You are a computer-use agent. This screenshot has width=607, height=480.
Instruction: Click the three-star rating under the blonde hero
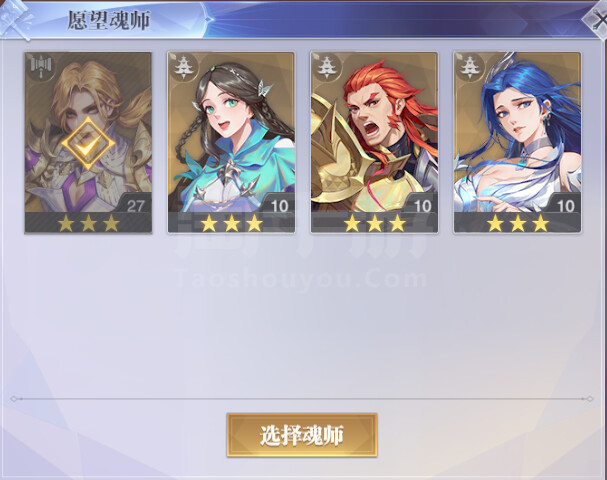coord(88,223)
